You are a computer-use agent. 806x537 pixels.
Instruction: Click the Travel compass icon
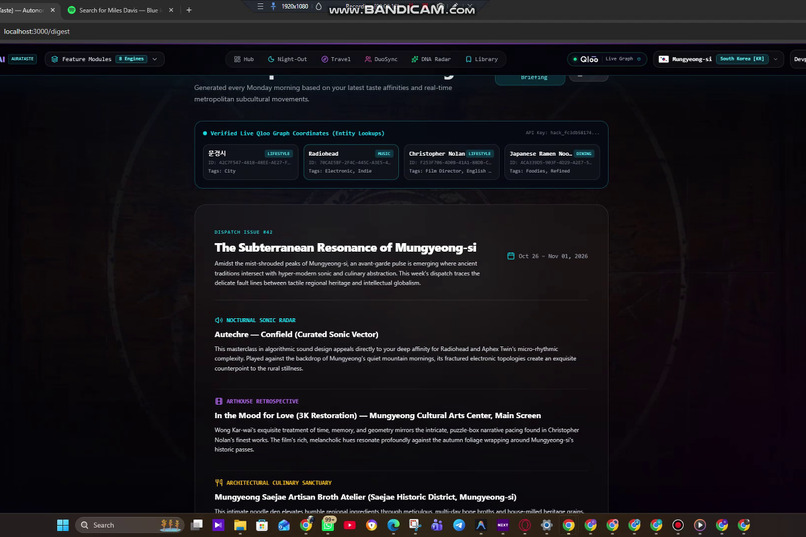click(324, 59)
